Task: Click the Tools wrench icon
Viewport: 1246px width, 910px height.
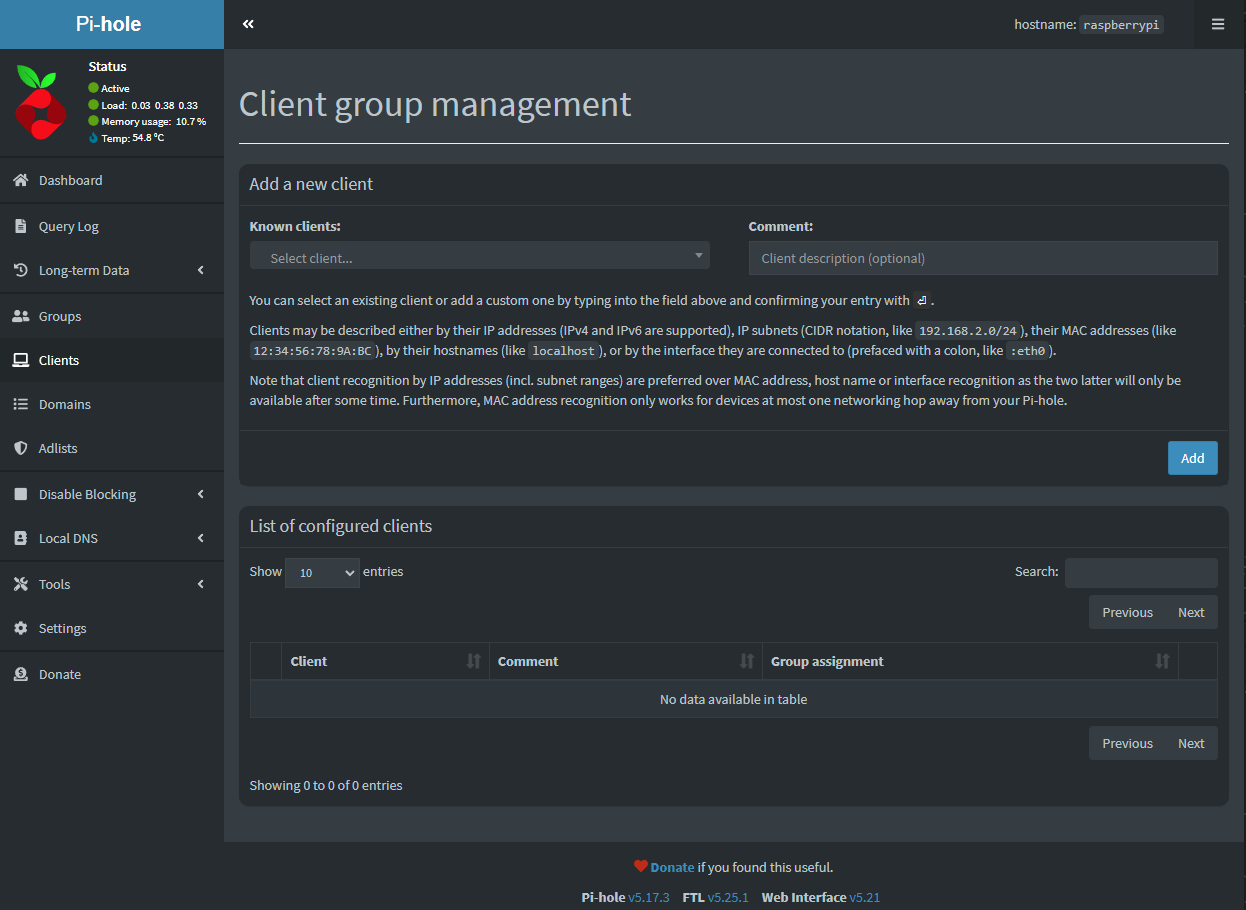Action: tap(20, 584)
